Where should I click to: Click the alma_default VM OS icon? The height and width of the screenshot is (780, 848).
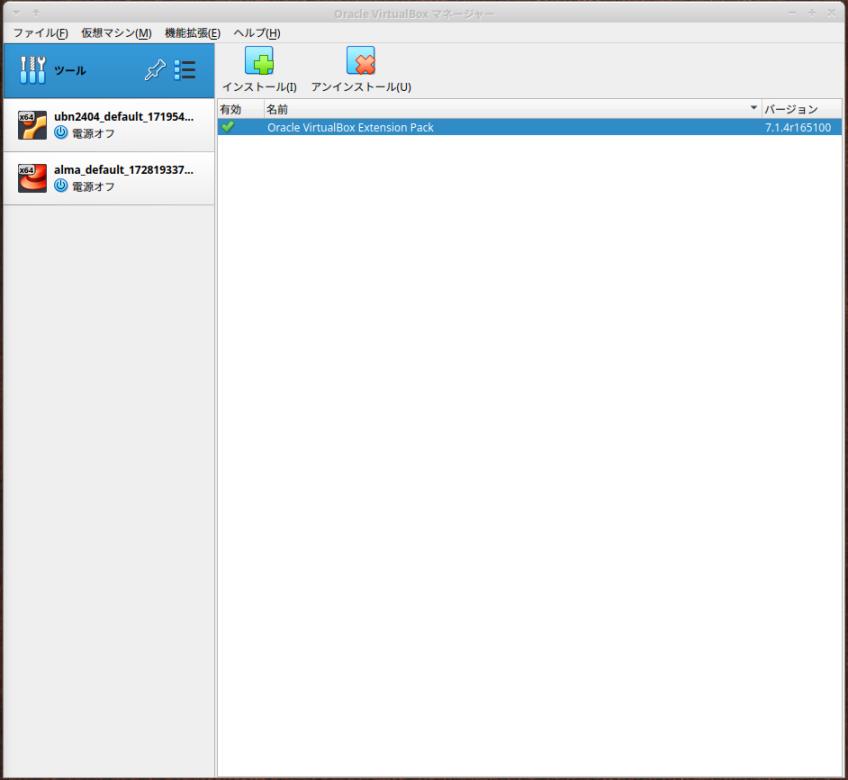coord(32,178)
